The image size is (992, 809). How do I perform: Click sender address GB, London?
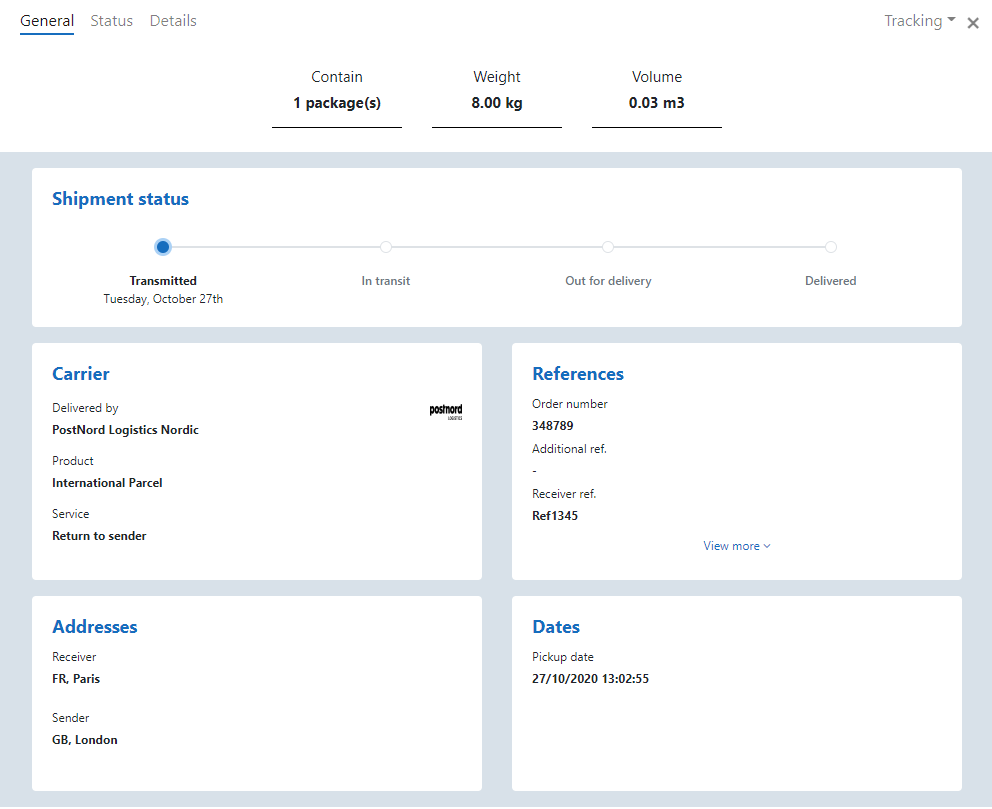coord(85,740)
